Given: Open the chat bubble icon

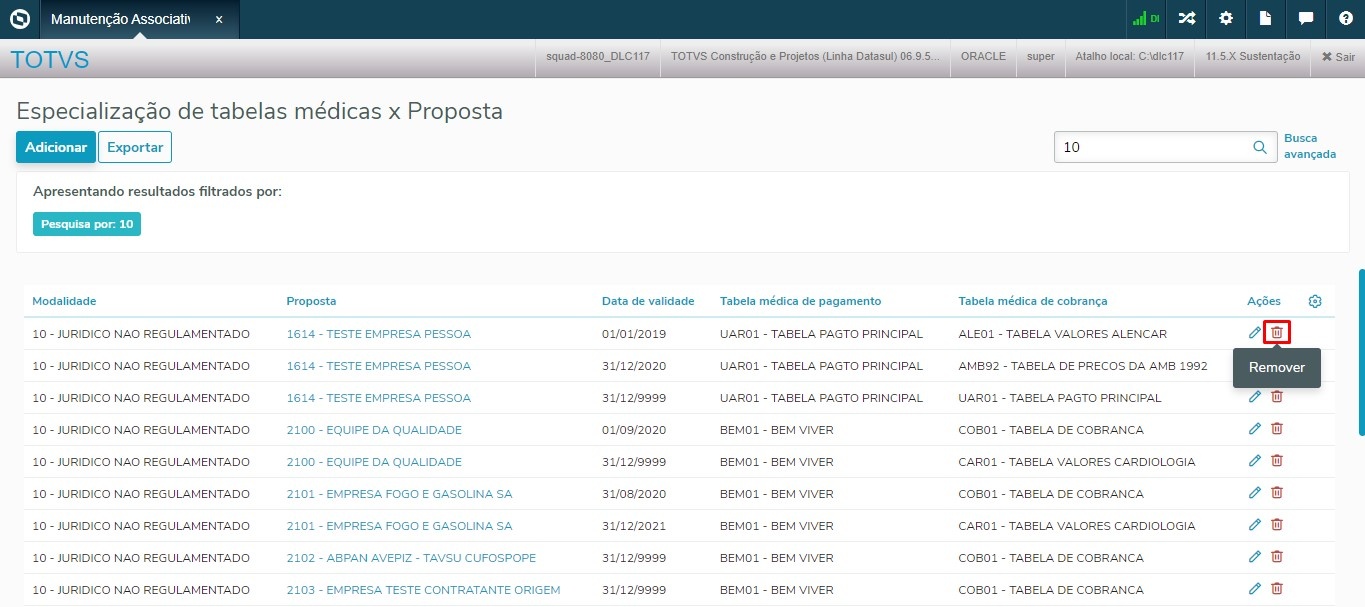Looking at the screenshot, I should 1305,19.
